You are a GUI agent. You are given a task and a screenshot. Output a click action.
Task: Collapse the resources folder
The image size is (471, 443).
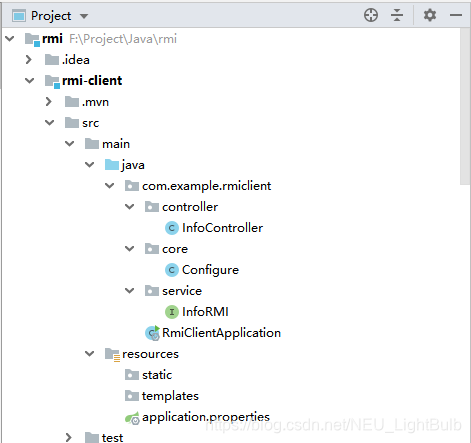[x=90, y=354]
